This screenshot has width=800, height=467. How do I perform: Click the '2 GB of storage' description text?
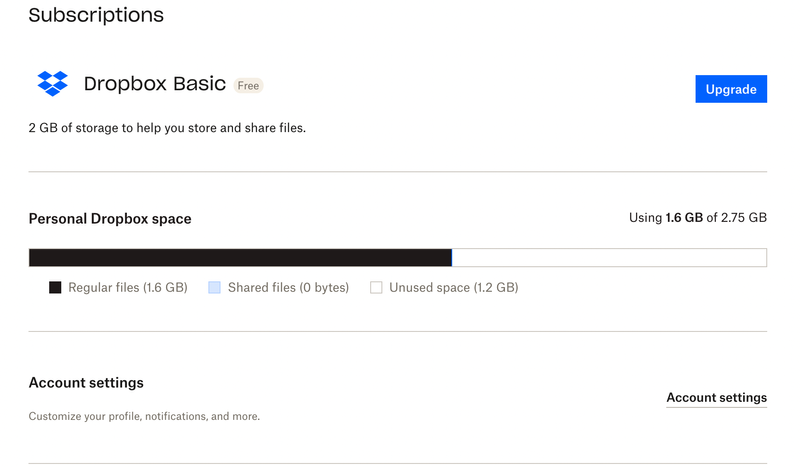click(x=167, y=128)
